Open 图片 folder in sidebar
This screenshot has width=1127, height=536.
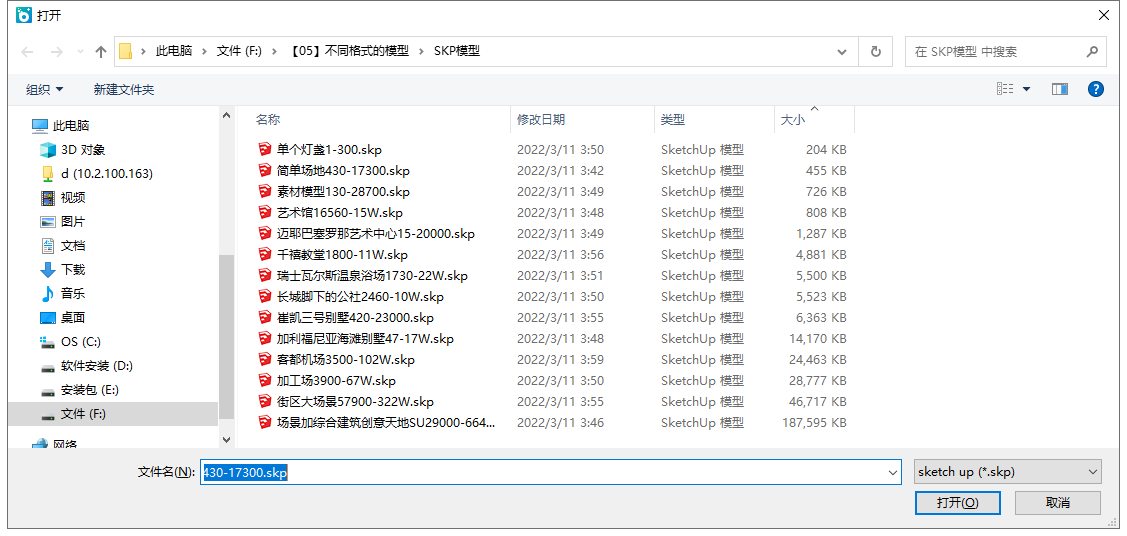click(x=73, y=221)
